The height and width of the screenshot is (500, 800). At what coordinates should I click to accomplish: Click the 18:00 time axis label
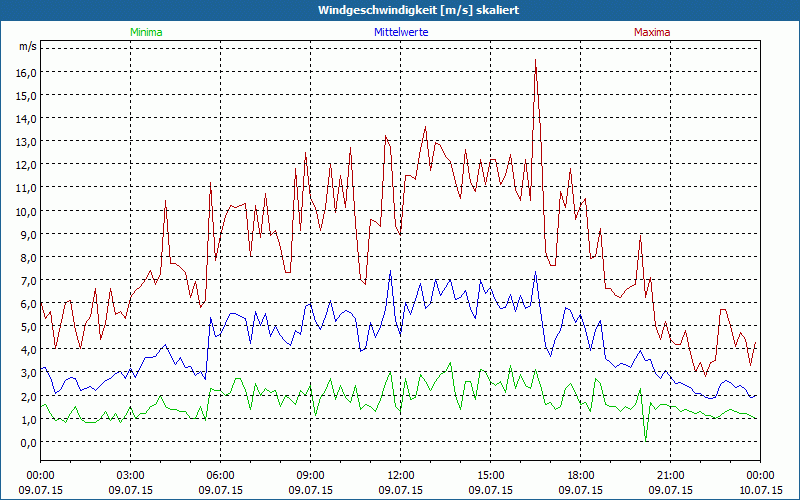[x=580, y=476]
